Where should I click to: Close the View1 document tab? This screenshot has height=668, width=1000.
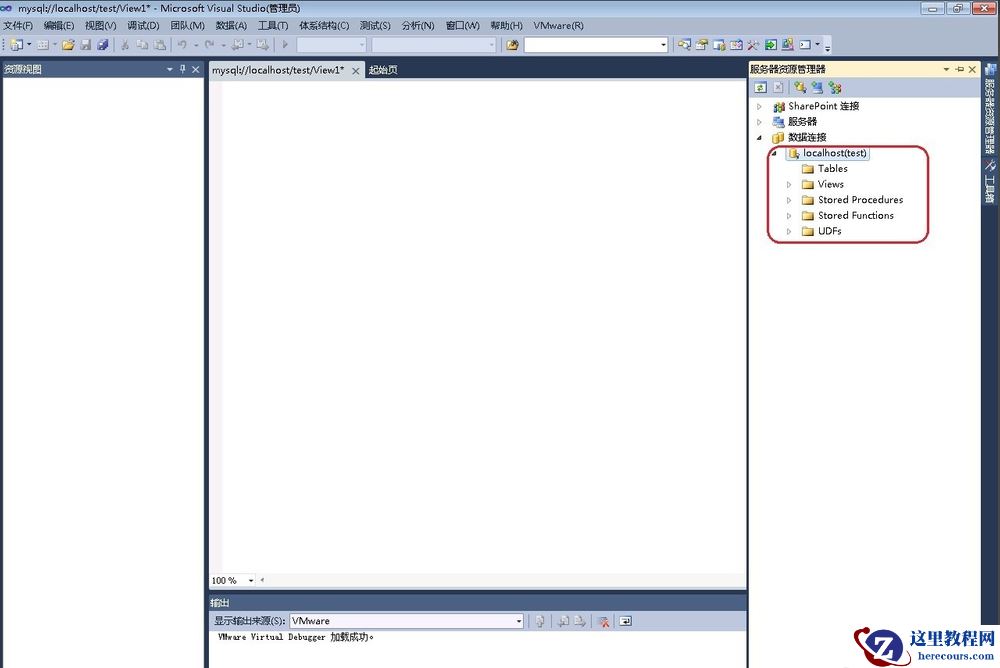tap(356, 70)
